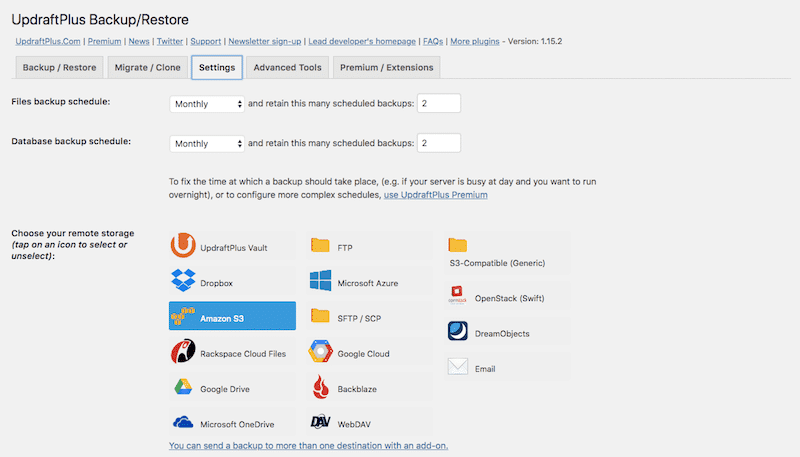The image size is (800, 457).
Task: Choose the DreamObjects moon icon
Action: (x=458, y=331)
